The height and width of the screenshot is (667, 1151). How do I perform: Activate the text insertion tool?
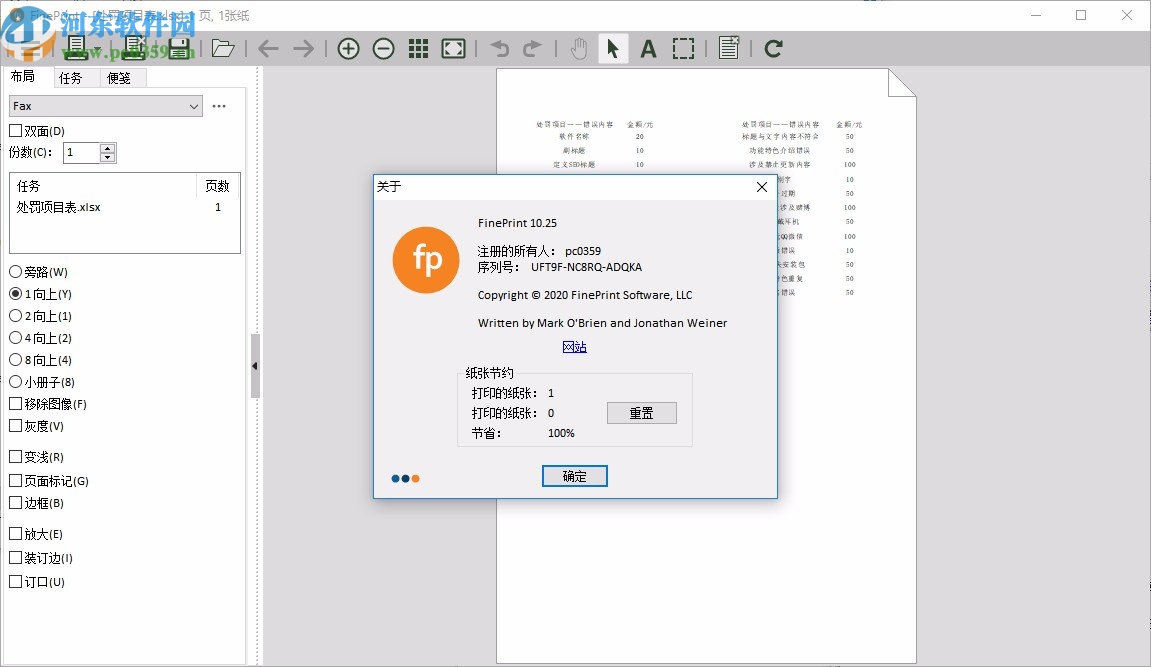pos(648,47)
